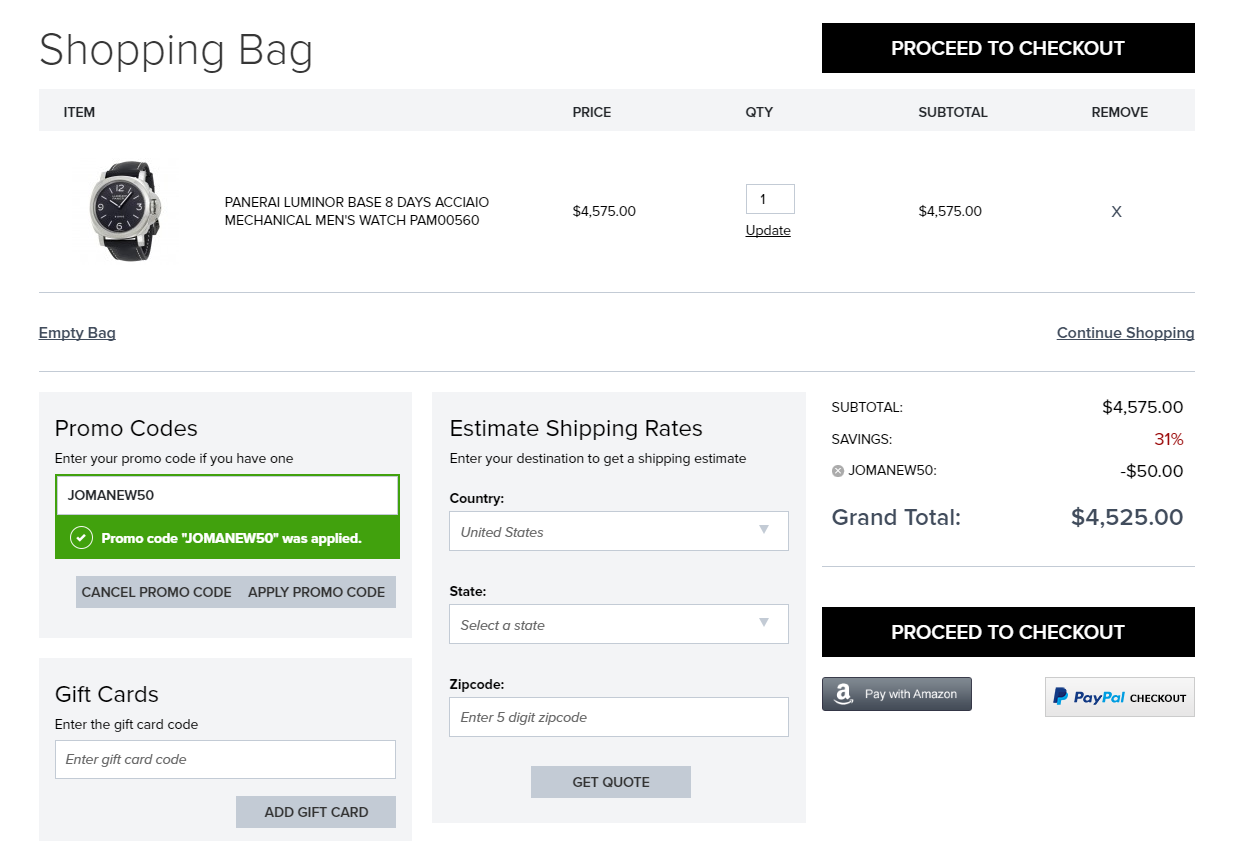Click the Promo Codes section heading
This screenshot has height=841, width=1259.
[126, 428]
